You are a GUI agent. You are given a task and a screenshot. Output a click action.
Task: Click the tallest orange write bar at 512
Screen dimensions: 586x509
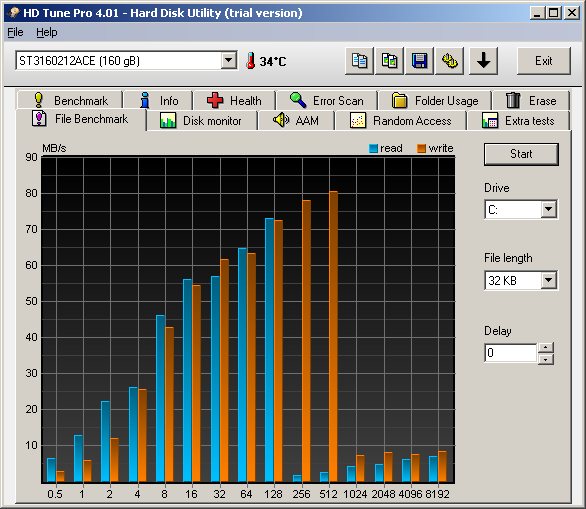pos(333,336)
